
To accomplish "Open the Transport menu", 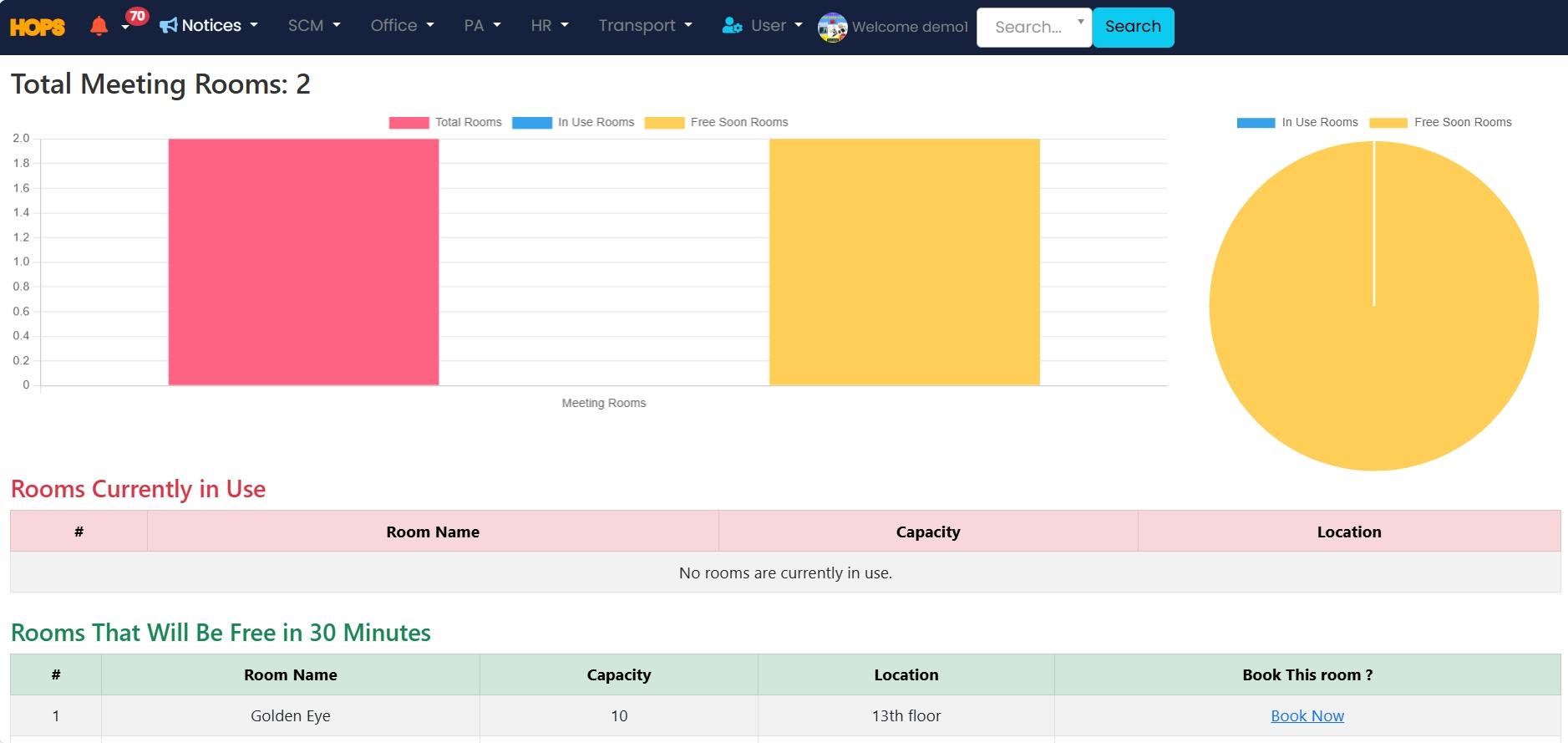I will click(645, 26).
